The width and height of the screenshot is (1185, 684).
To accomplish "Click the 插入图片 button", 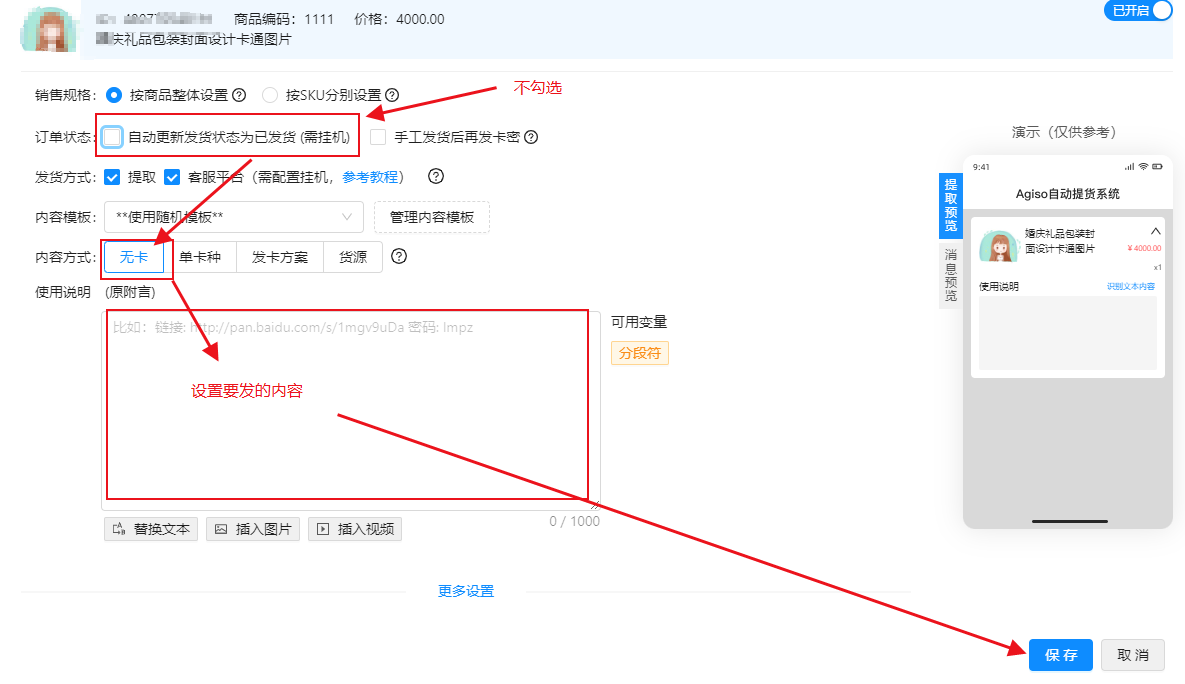I will [253, 529].
